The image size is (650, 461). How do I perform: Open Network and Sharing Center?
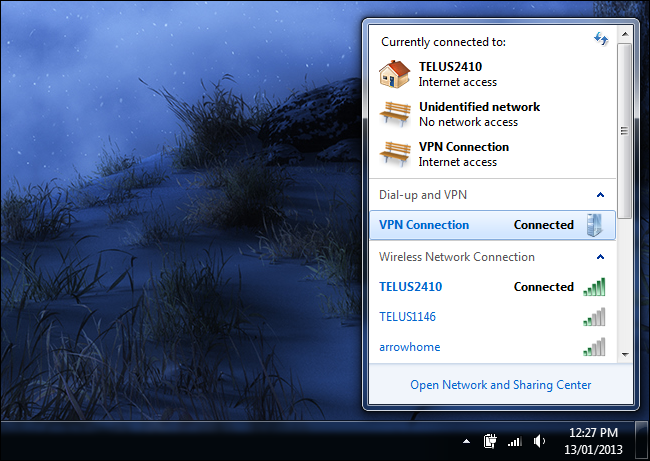coord(500,385)
